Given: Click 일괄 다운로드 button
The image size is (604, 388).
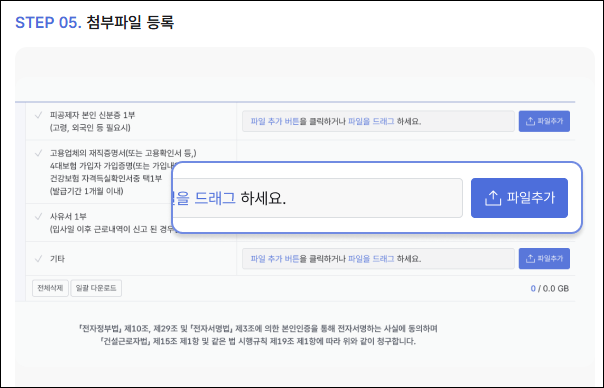Looking at the screenshot, I should [x=96, y=288].
